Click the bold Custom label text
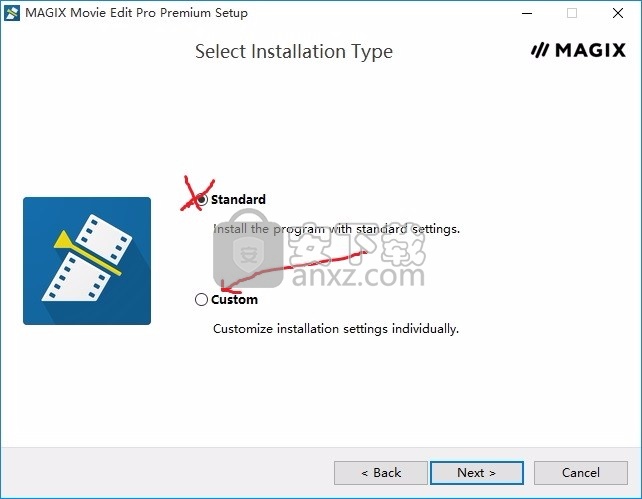The height and width of the screenshot is (499, 642). (234, 300)
